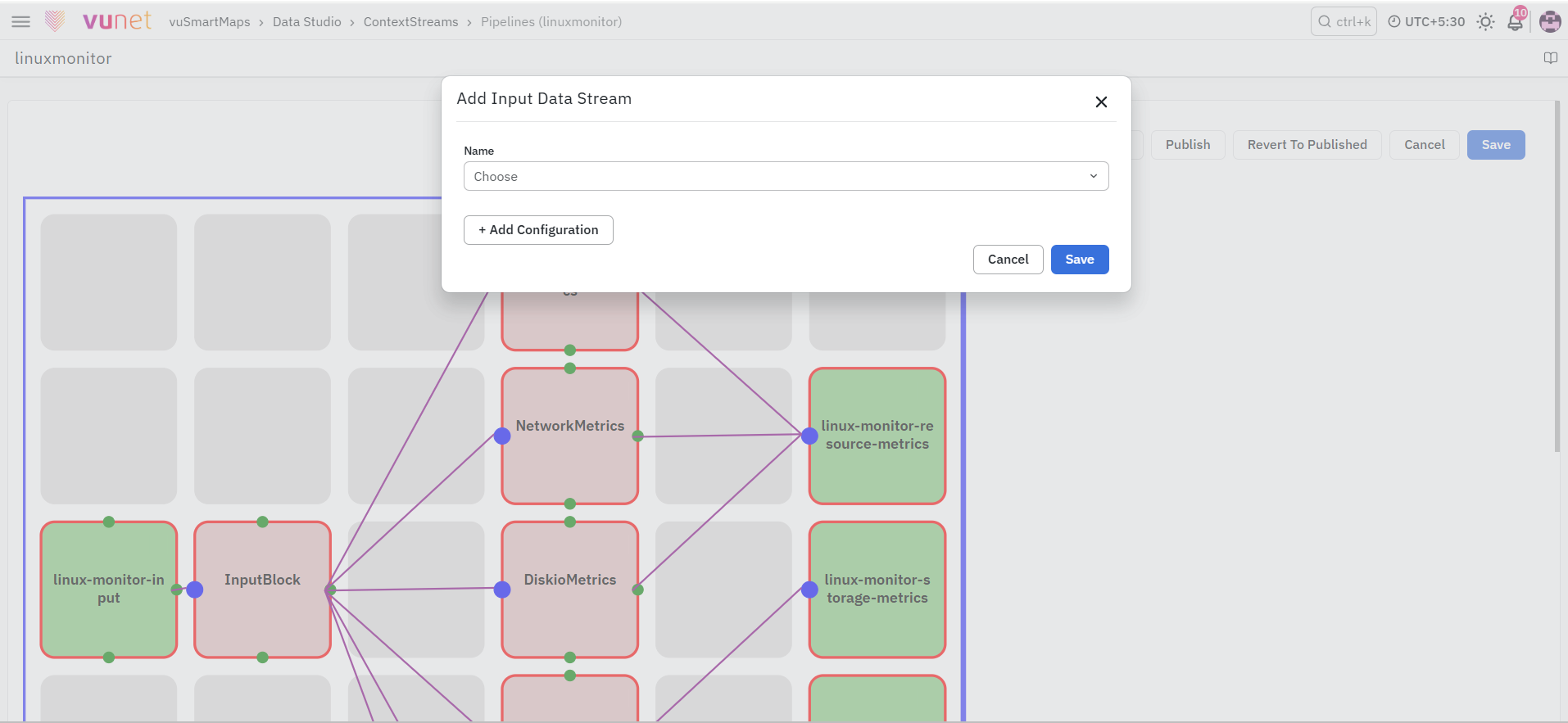Click the Add Configuration button
This screenshot has height=723, width=1568.
(538, 230)
